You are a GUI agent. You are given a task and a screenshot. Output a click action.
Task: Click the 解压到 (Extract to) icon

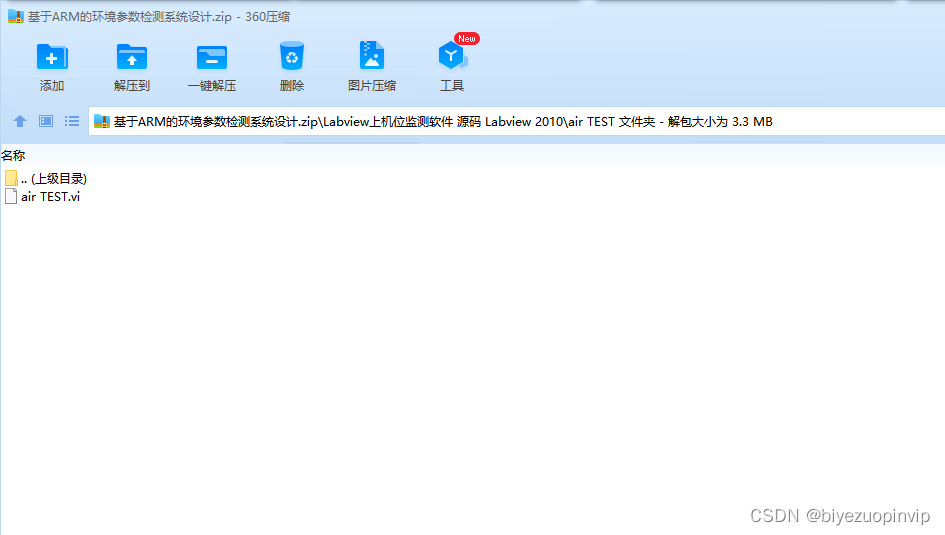(x=131, y=57)
